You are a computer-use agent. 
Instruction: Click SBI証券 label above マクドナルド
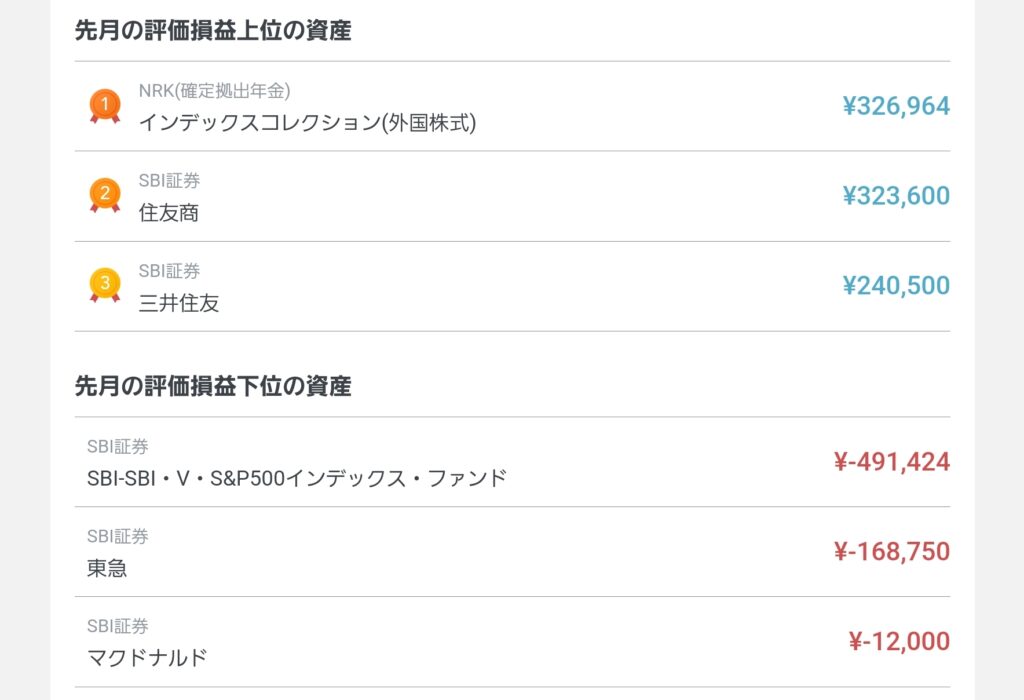pyautogui.click(x=117, y=627)
